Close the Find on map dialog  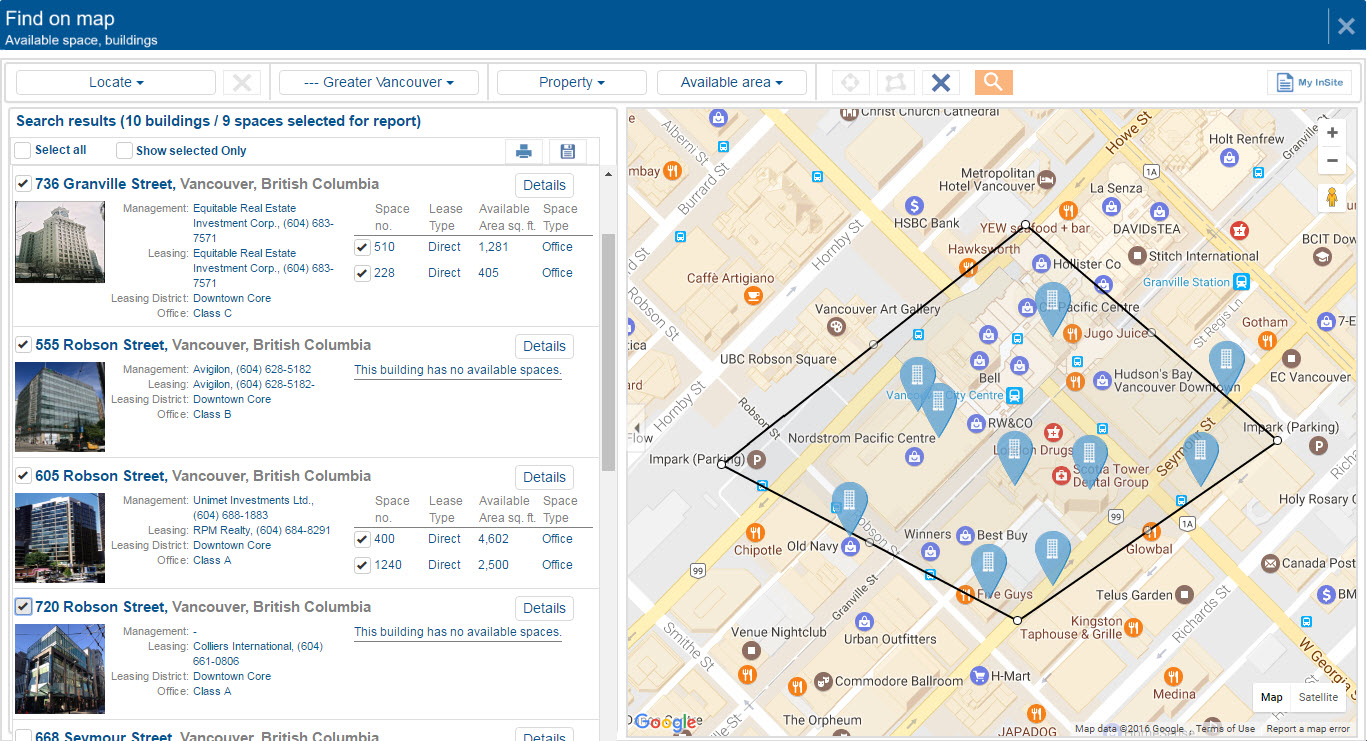(1346, 26)
